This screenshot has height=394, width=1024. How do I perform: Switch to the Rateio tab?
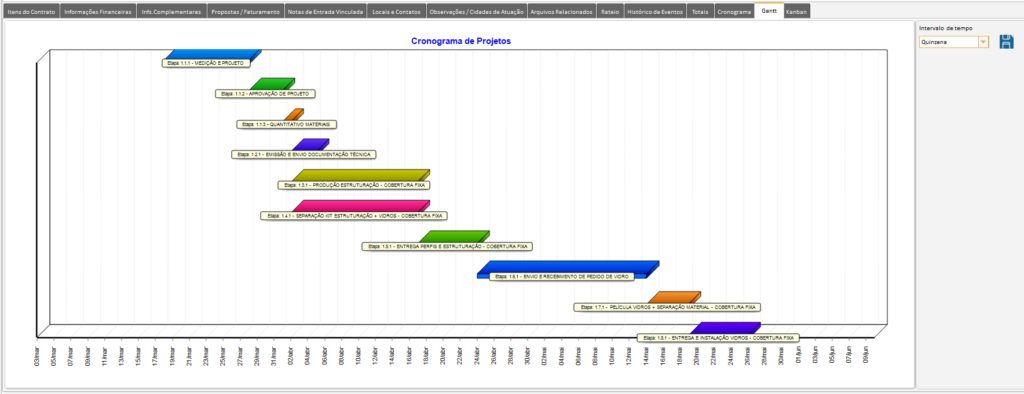(x=610, y=12)
